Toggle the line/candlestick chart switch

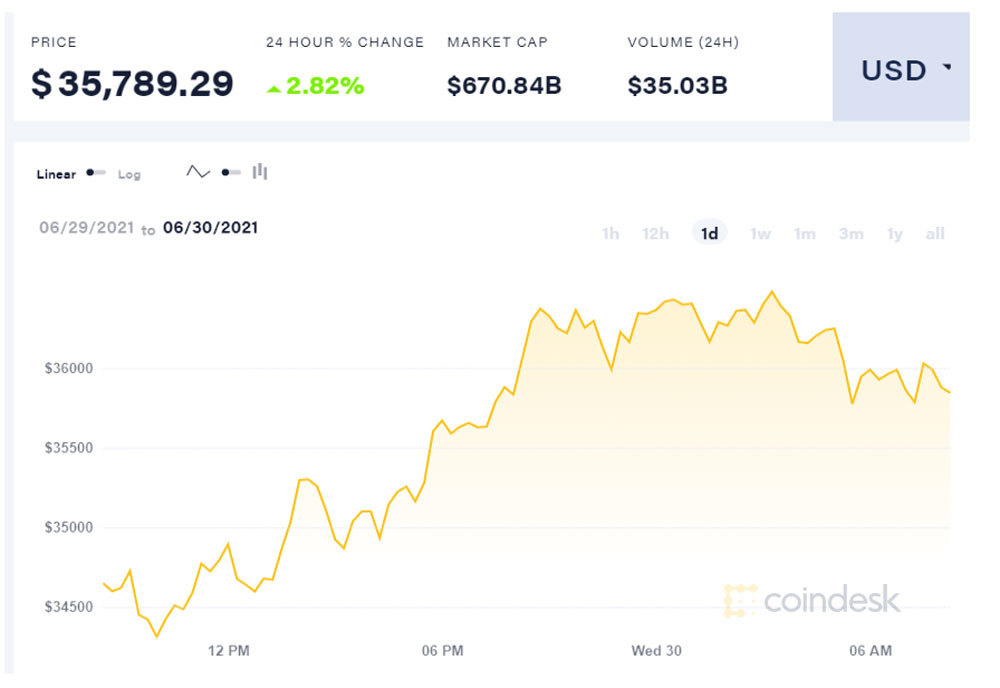231,172
